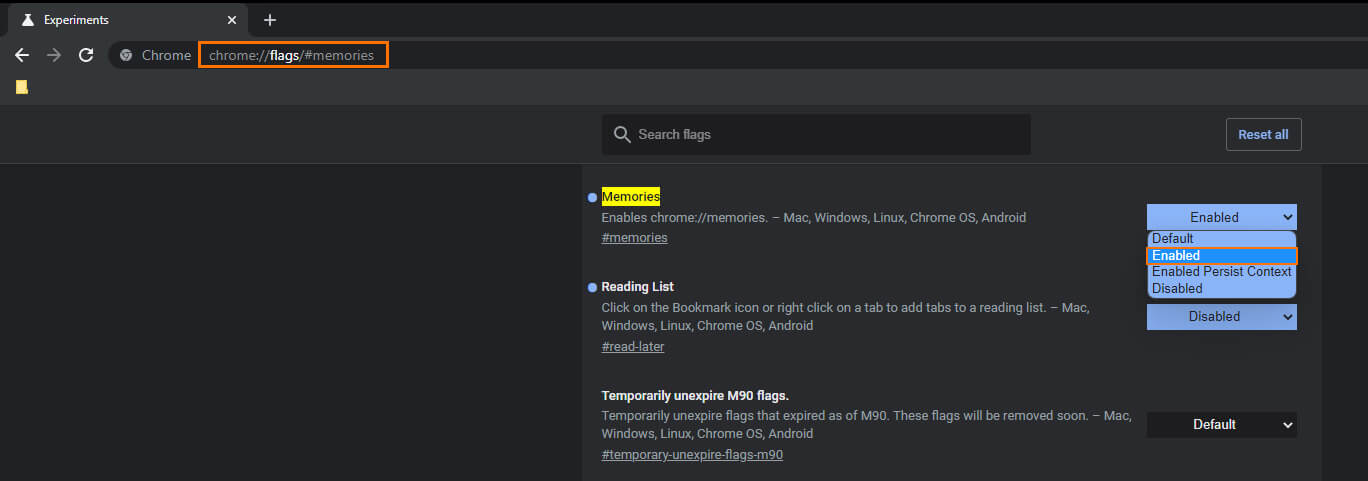
Task: Open the #temporary-unexpire-flags-m90 link
Action: point(692,455)
